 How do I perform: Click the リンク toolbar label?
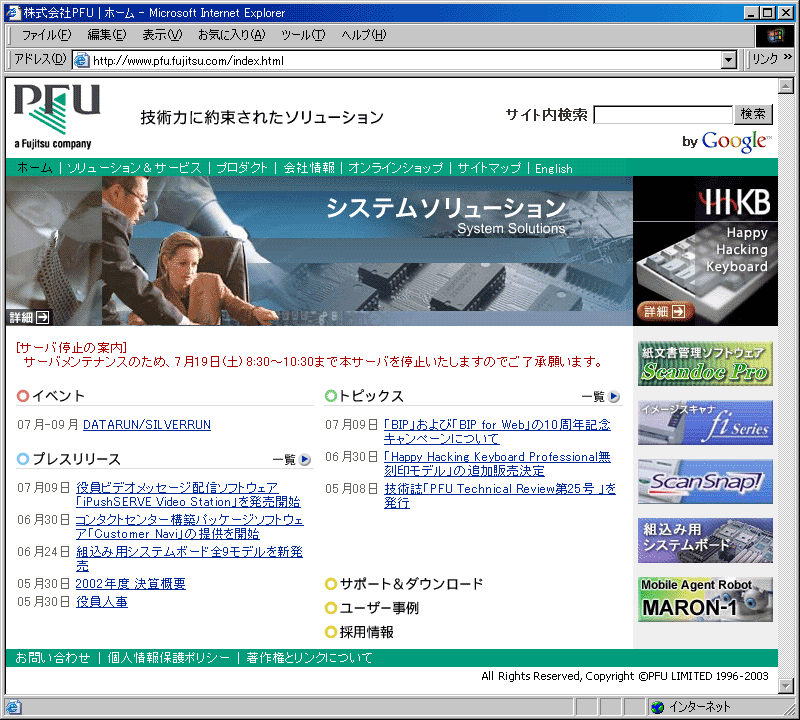click(x=765, y=59)
